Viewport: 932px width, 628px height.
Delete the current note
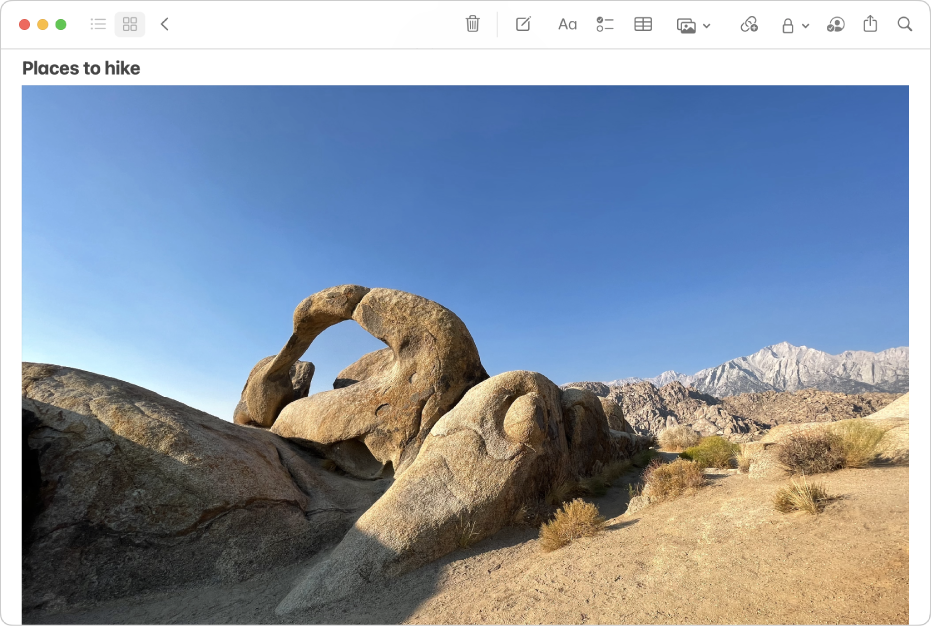pyautogui.click(x=472, y=24)
